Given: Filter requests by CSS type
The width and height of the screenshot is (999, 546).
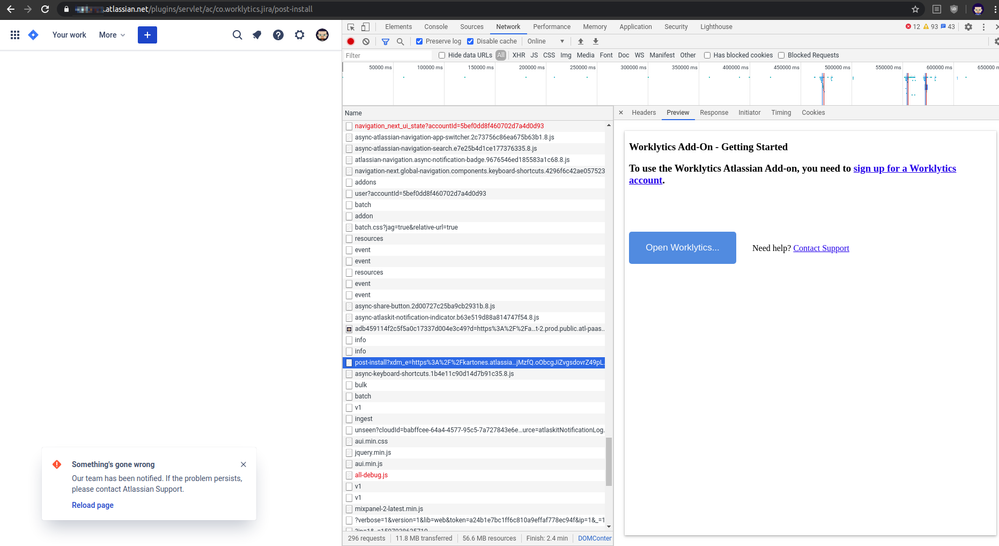Looking at the screenshot, I should 549,55.
